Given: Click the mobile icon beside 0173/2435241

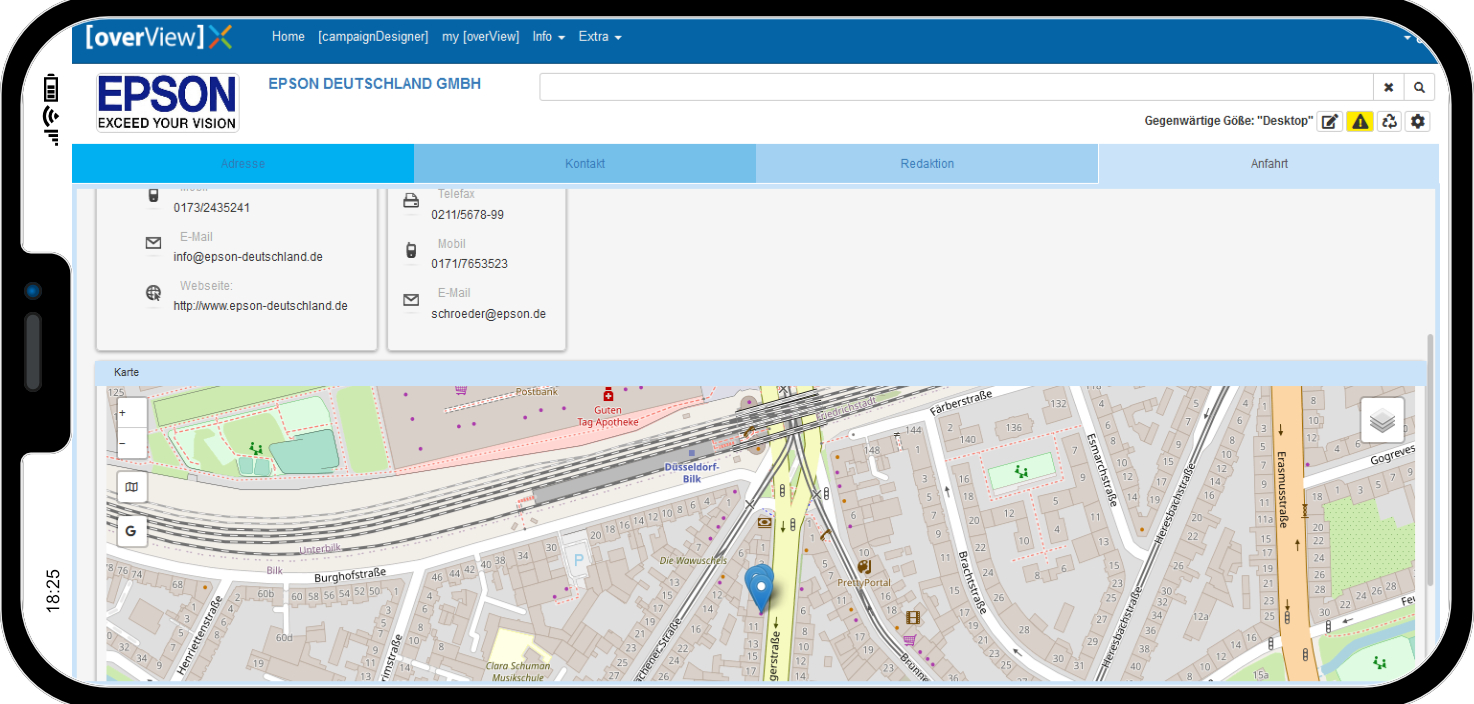Looking at the screenshot, I should point(153,195).
